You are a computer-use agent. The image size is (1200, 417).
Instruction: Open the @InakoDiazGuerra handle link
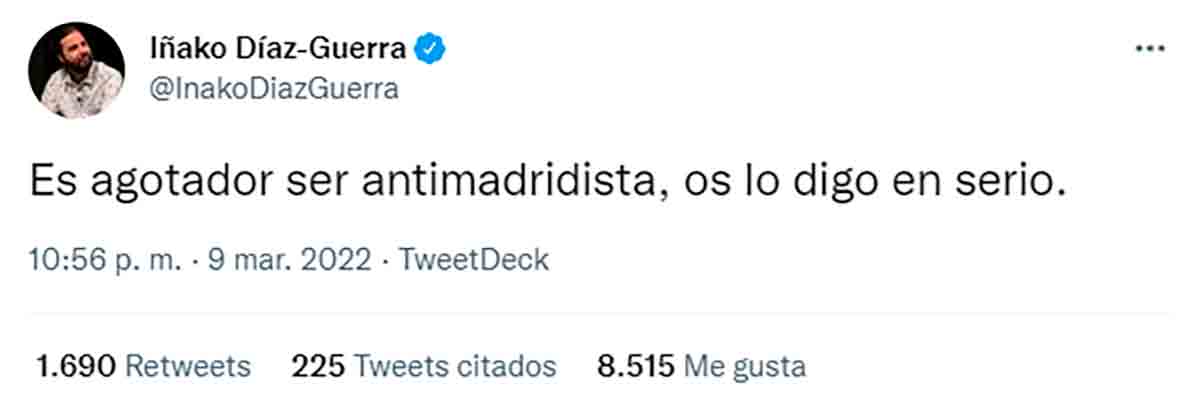tap(273, 89)
